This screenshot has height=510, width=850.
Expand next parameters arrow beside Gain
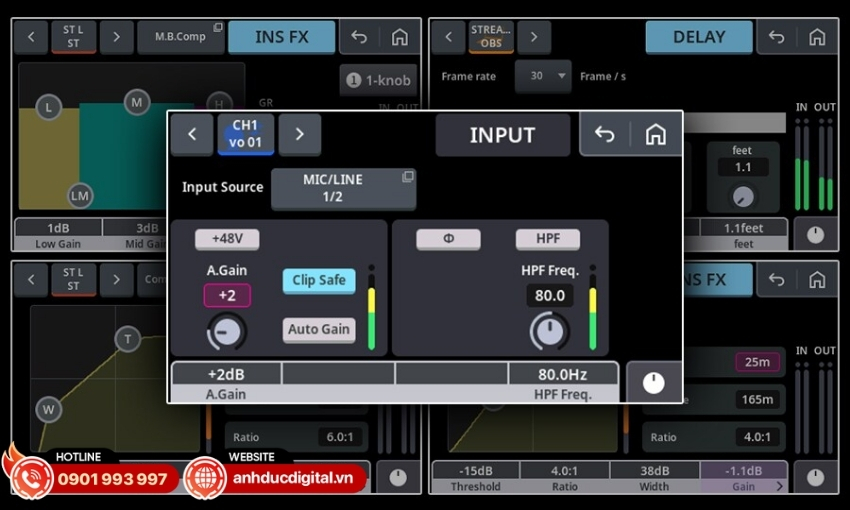(x=780, y=486)
